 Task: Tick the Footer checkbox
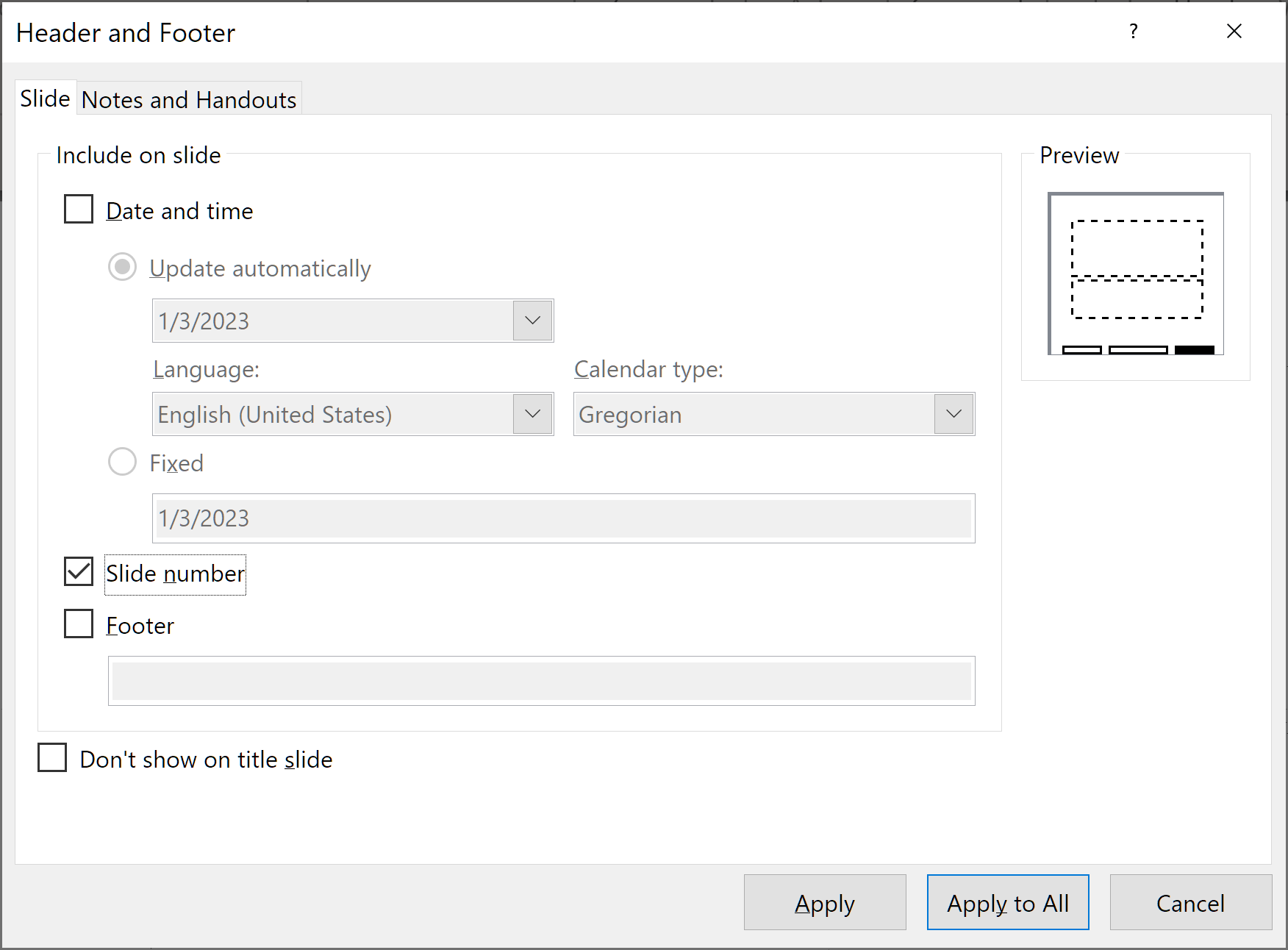(x=79, y=624)
